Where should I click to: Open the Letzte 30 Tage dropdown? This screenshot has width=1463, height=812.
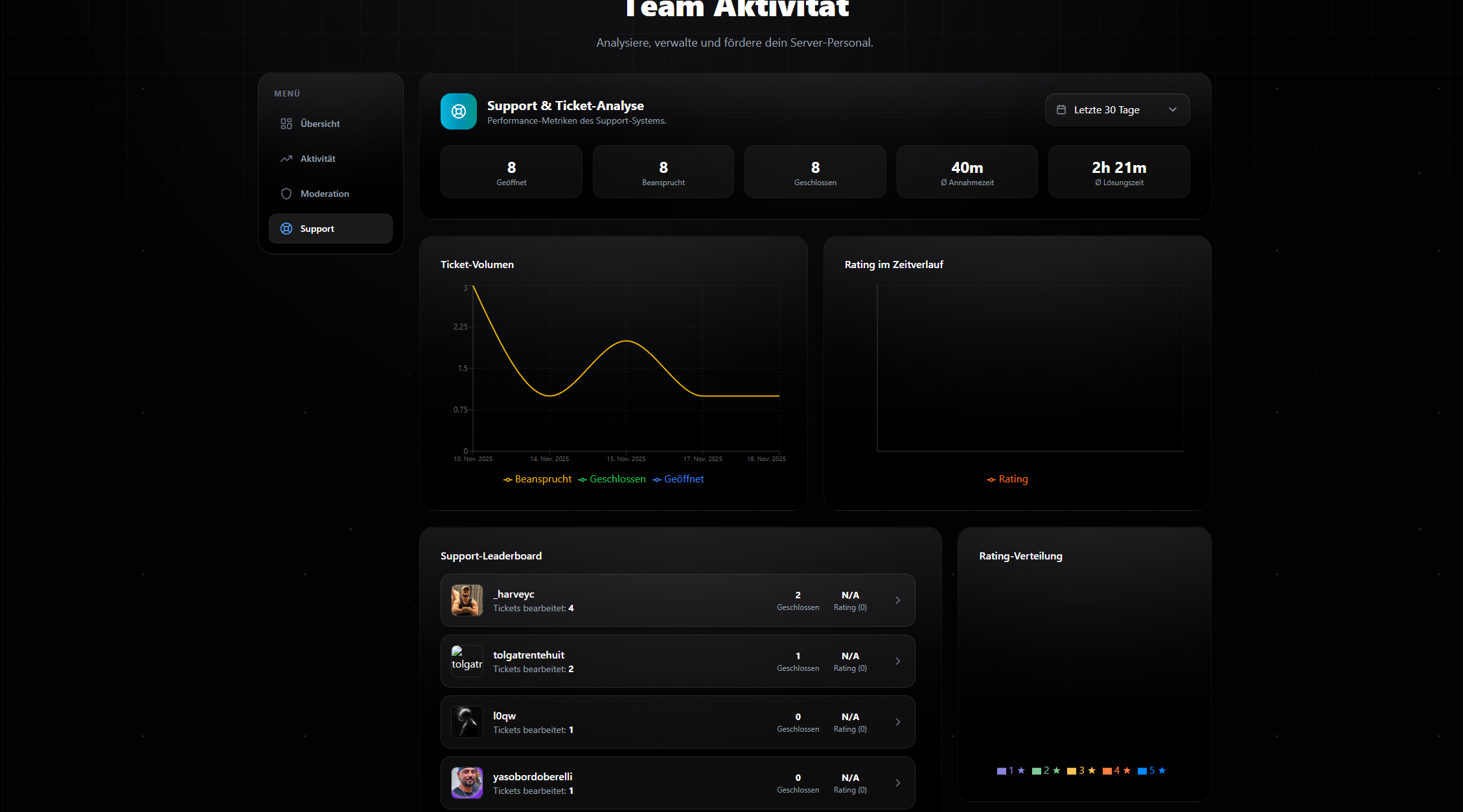(1116, 109)
